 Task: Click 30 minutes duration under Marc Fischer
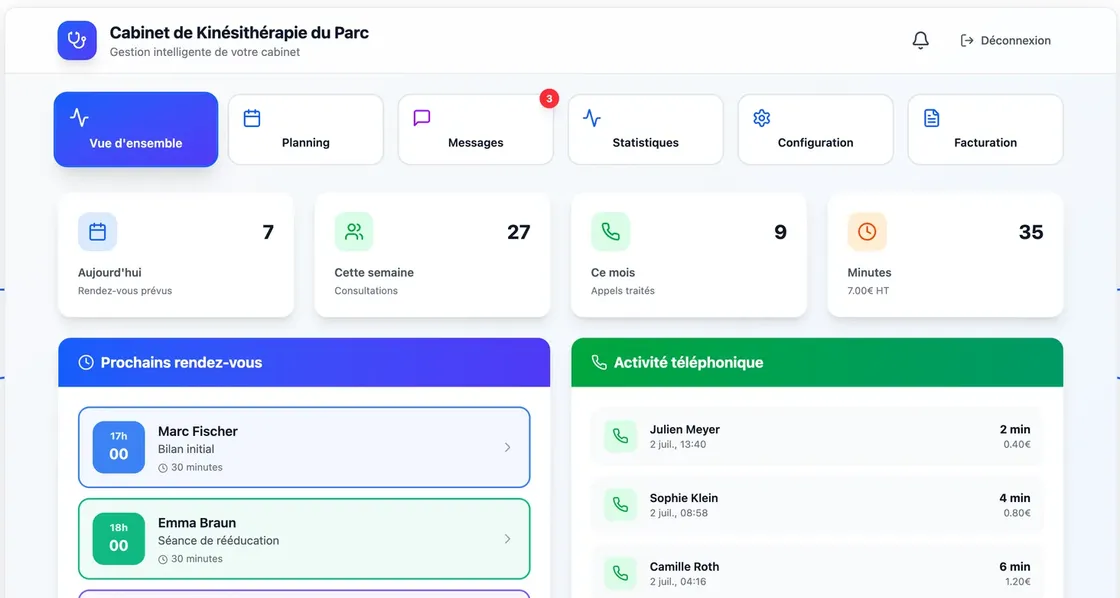[190, 467]
